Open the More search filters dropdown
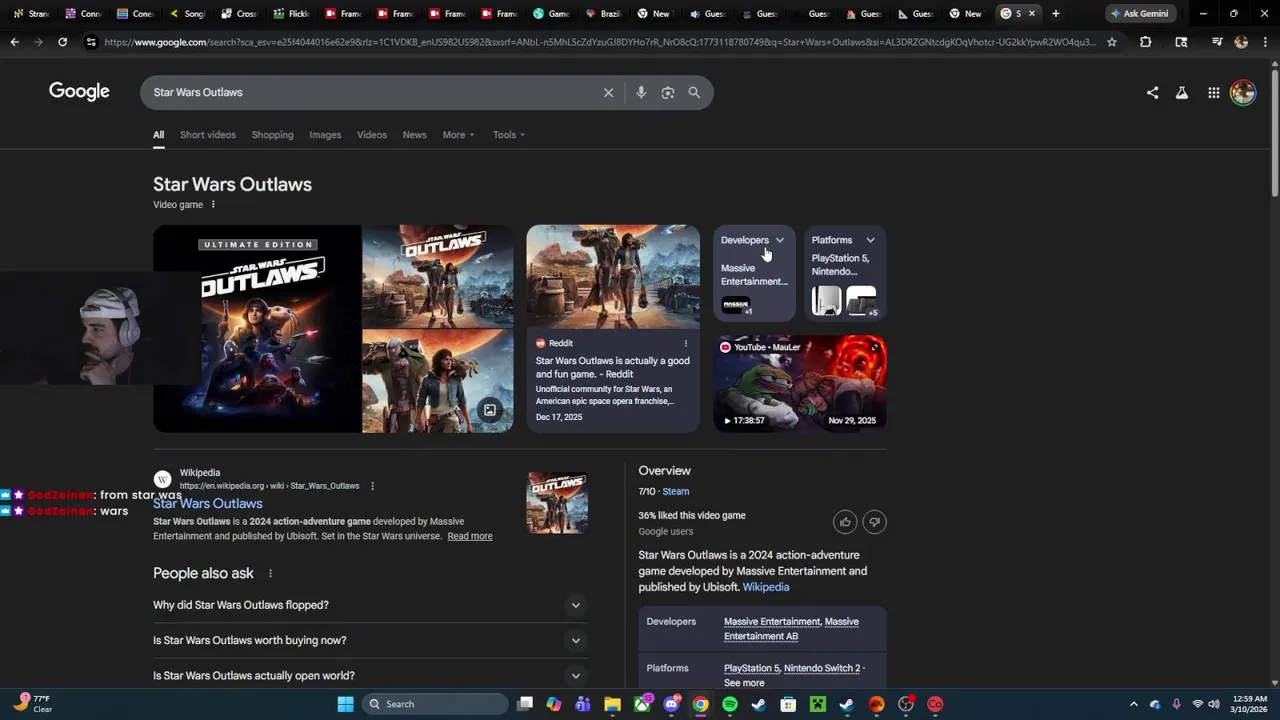The image size is (1280, 720). 458,135
